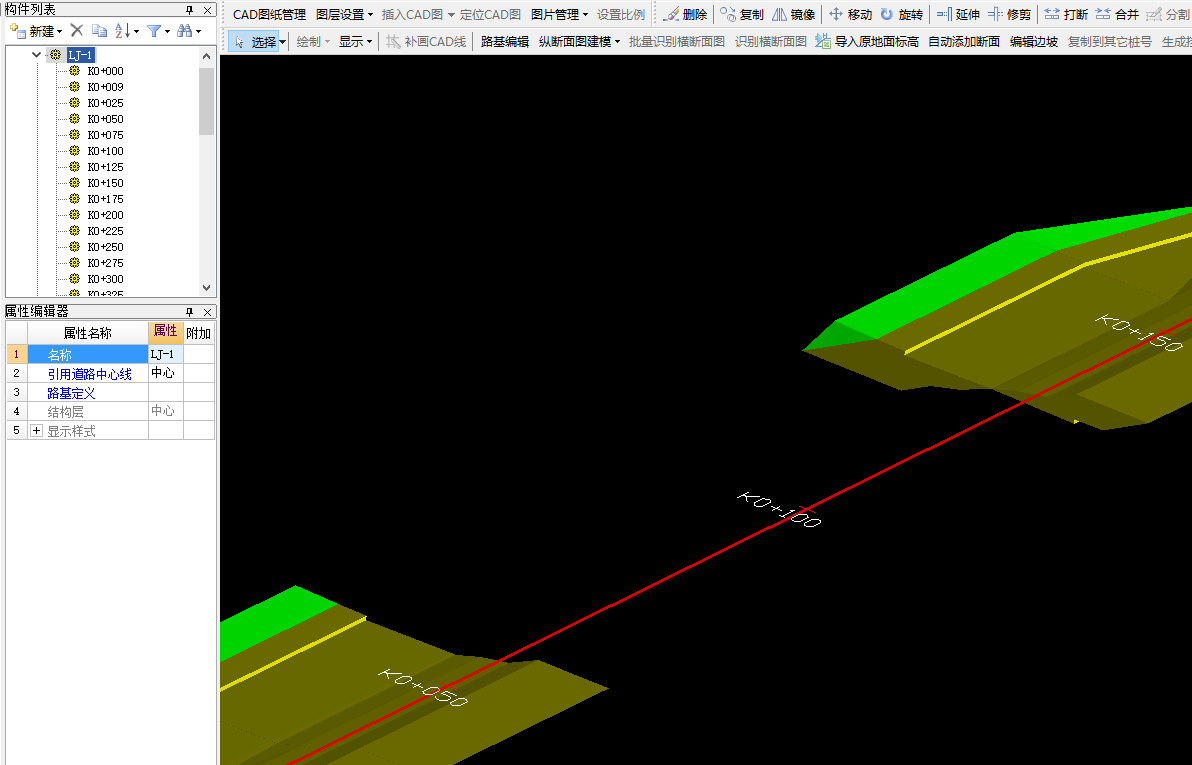This screenshot has width=1192, height=765.
Task: Toggle pin on 属性编辑器 panel
Action: [189, 312]
